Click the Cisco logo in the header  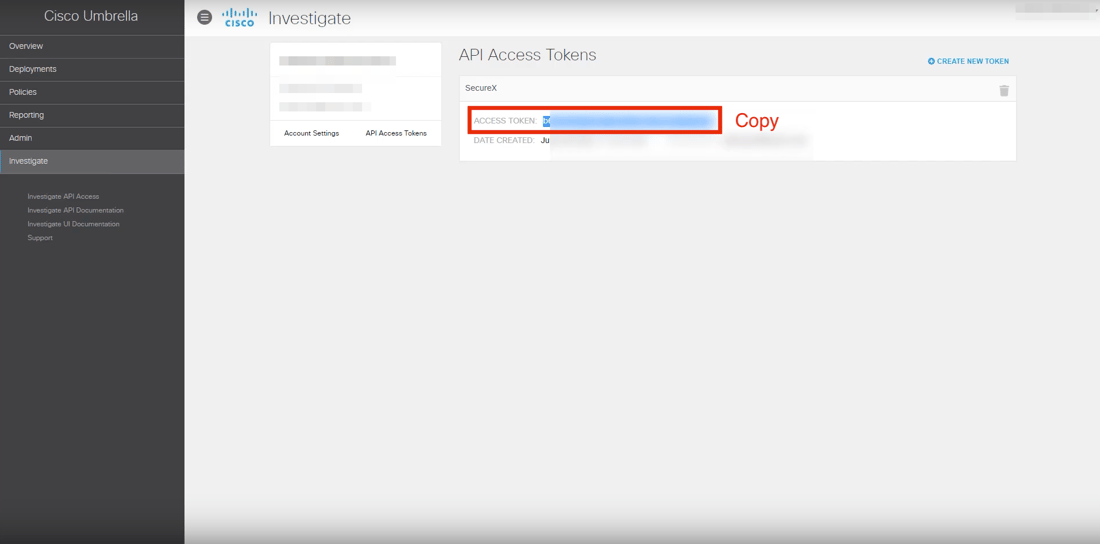tap(239, 18)
